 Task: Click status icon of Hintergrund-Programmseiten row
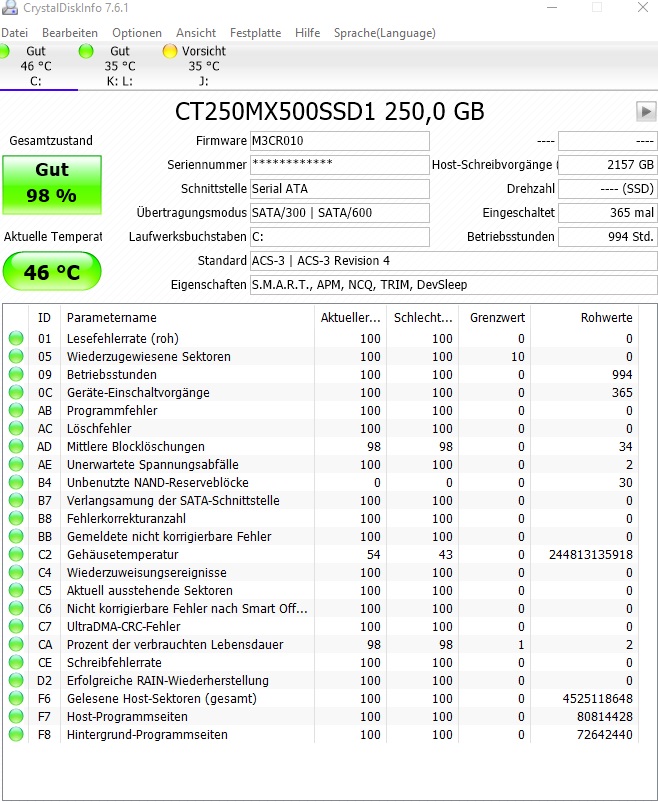(x=16, y=734)
